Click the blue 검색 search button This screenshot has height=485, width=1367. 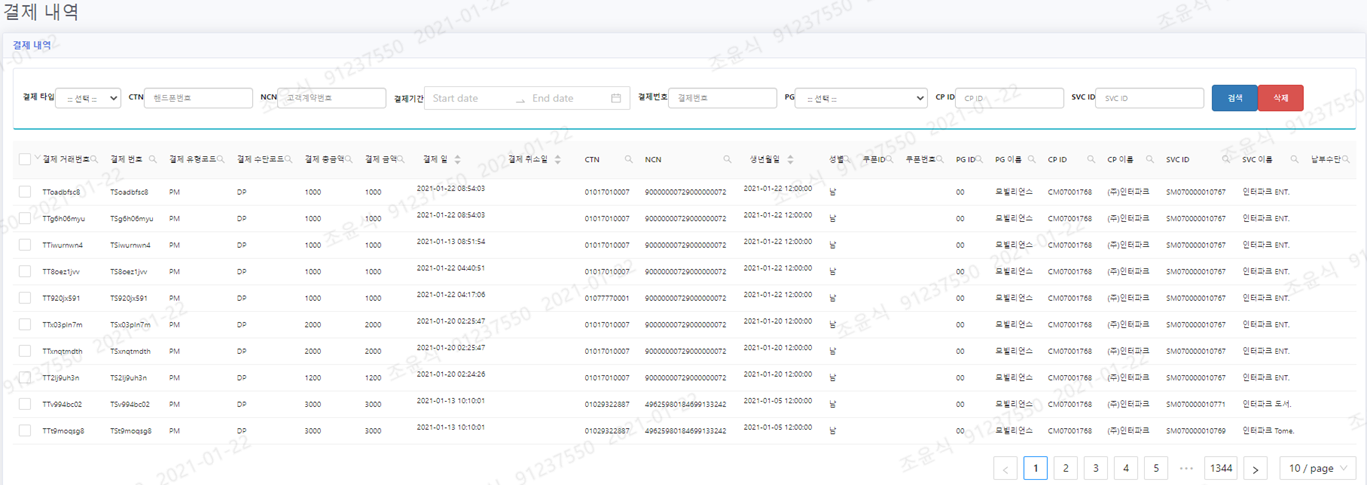click(1235, 98)
